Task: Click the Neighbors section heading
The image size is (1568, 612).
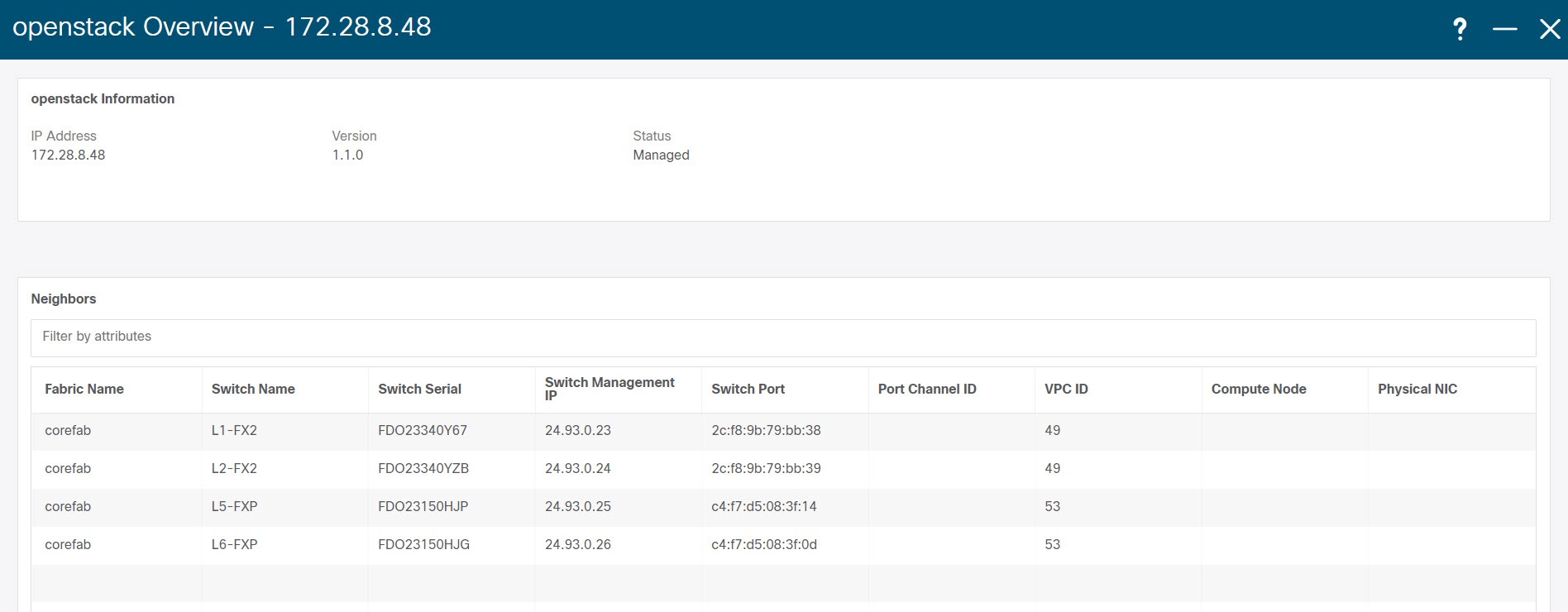Action: (x=64, y=299)
